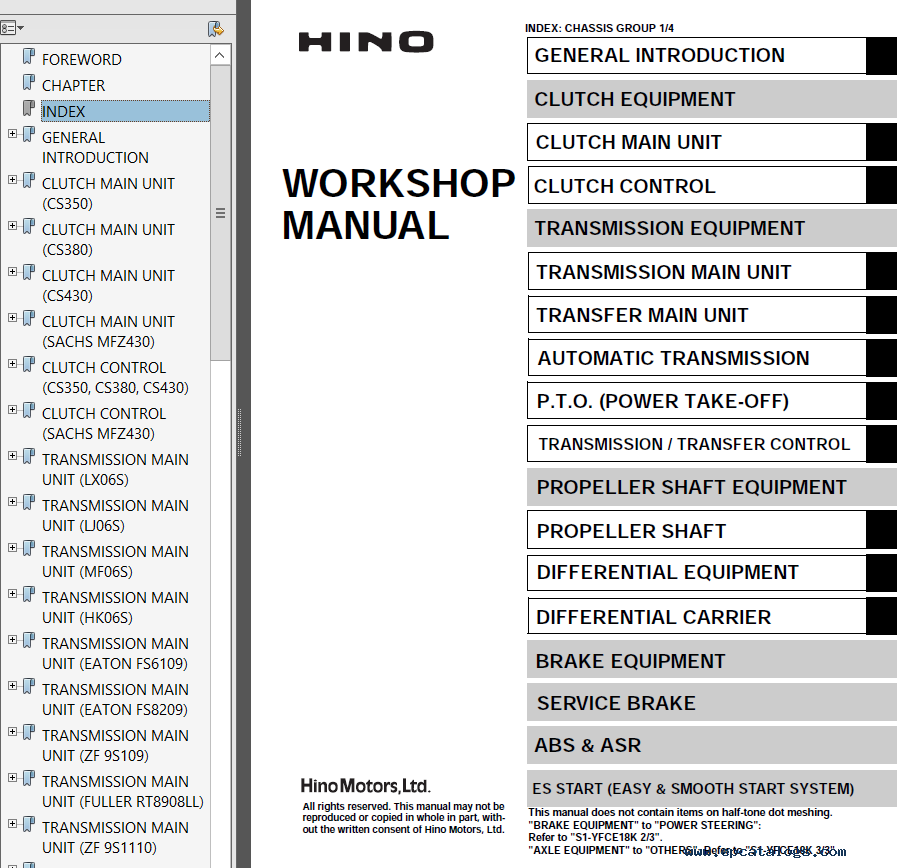Expand TRANSMISSION MAIN UNIT (LX06S) bookmark
Screen dimensions: 897x868
point(13,456)
